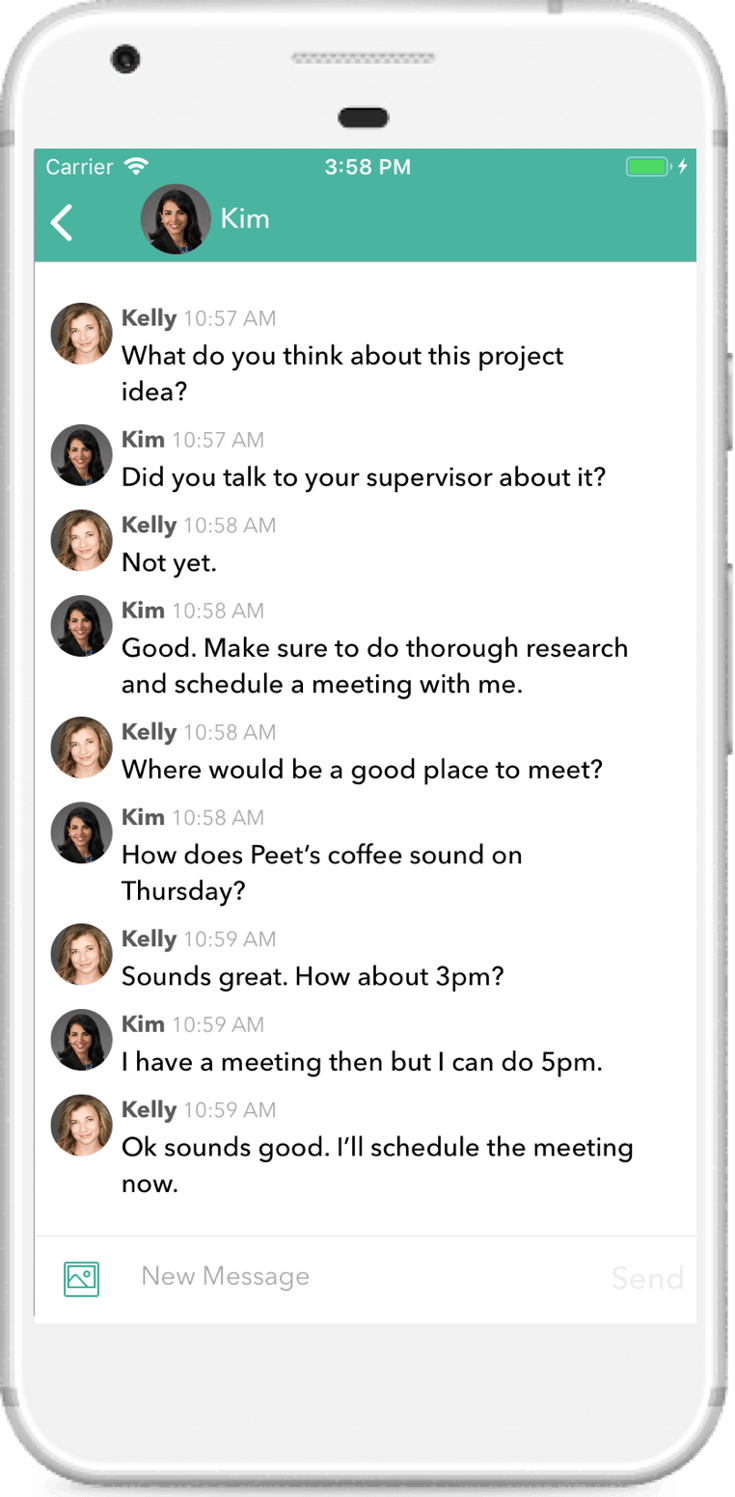This screenshot has height=1497, width=735.
Task: Tap Kelly's avatar beside "Not yet."
Action: tap(81, 541)
